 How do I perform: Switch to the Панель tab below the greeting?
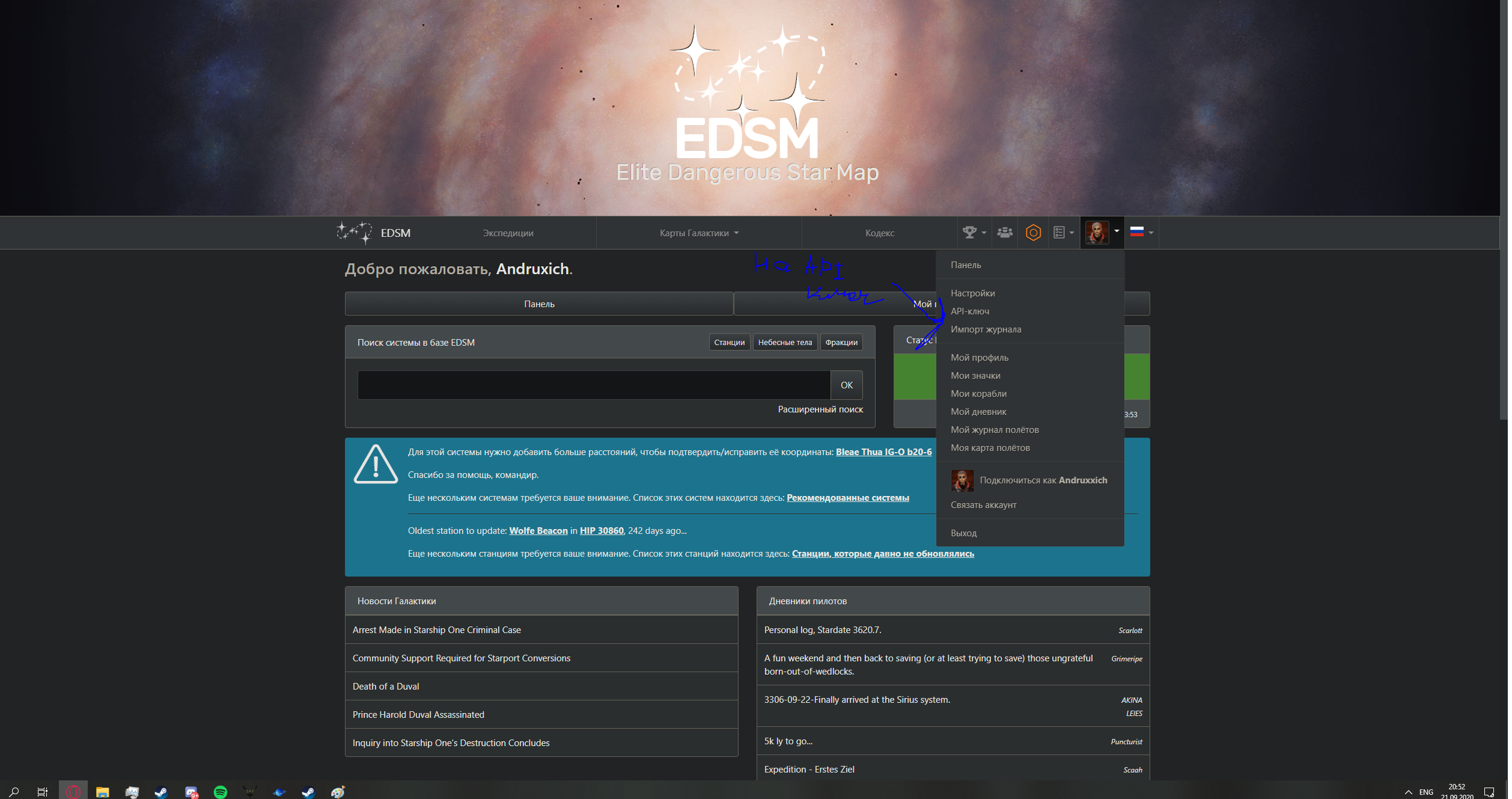point(539,304)
